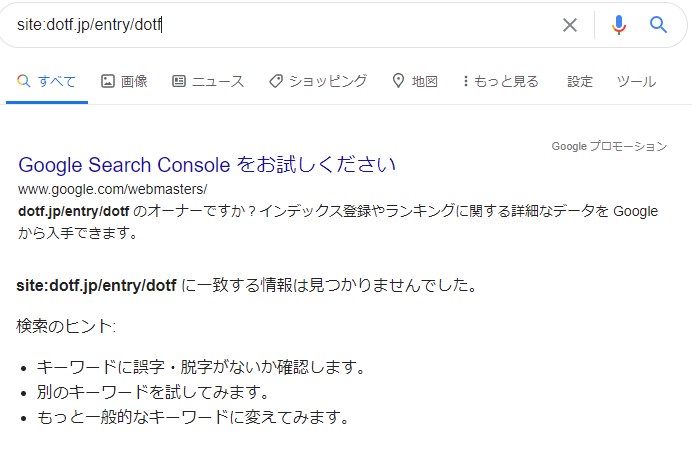Image resolution: width=692 pixels, height=469 pixels.
Task: Open Google Search Console をお試しください link
Action: pyautogui.click(x=207, y=165)
